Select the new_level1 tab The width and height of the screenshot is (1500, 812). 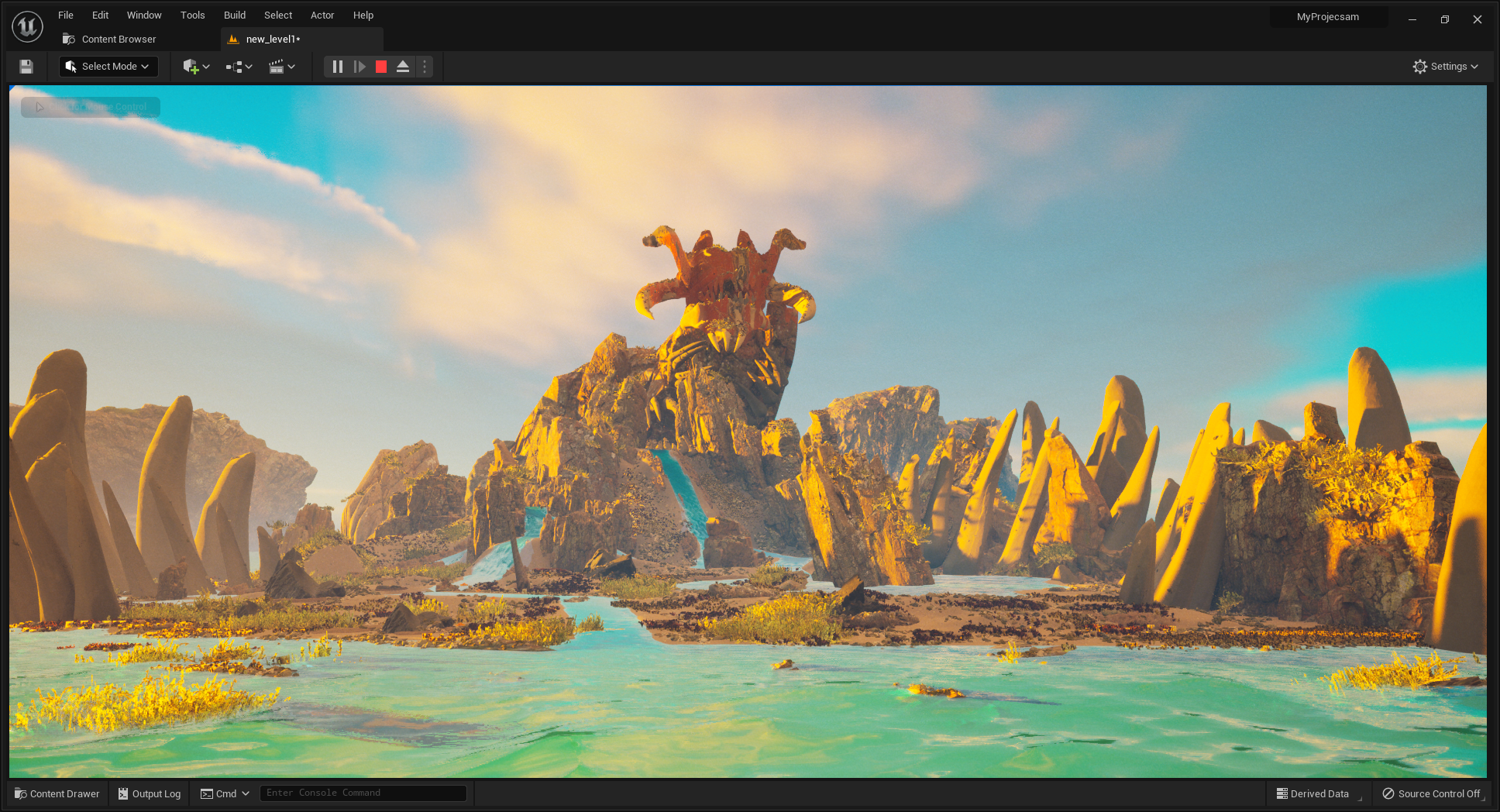pos(272,40)
